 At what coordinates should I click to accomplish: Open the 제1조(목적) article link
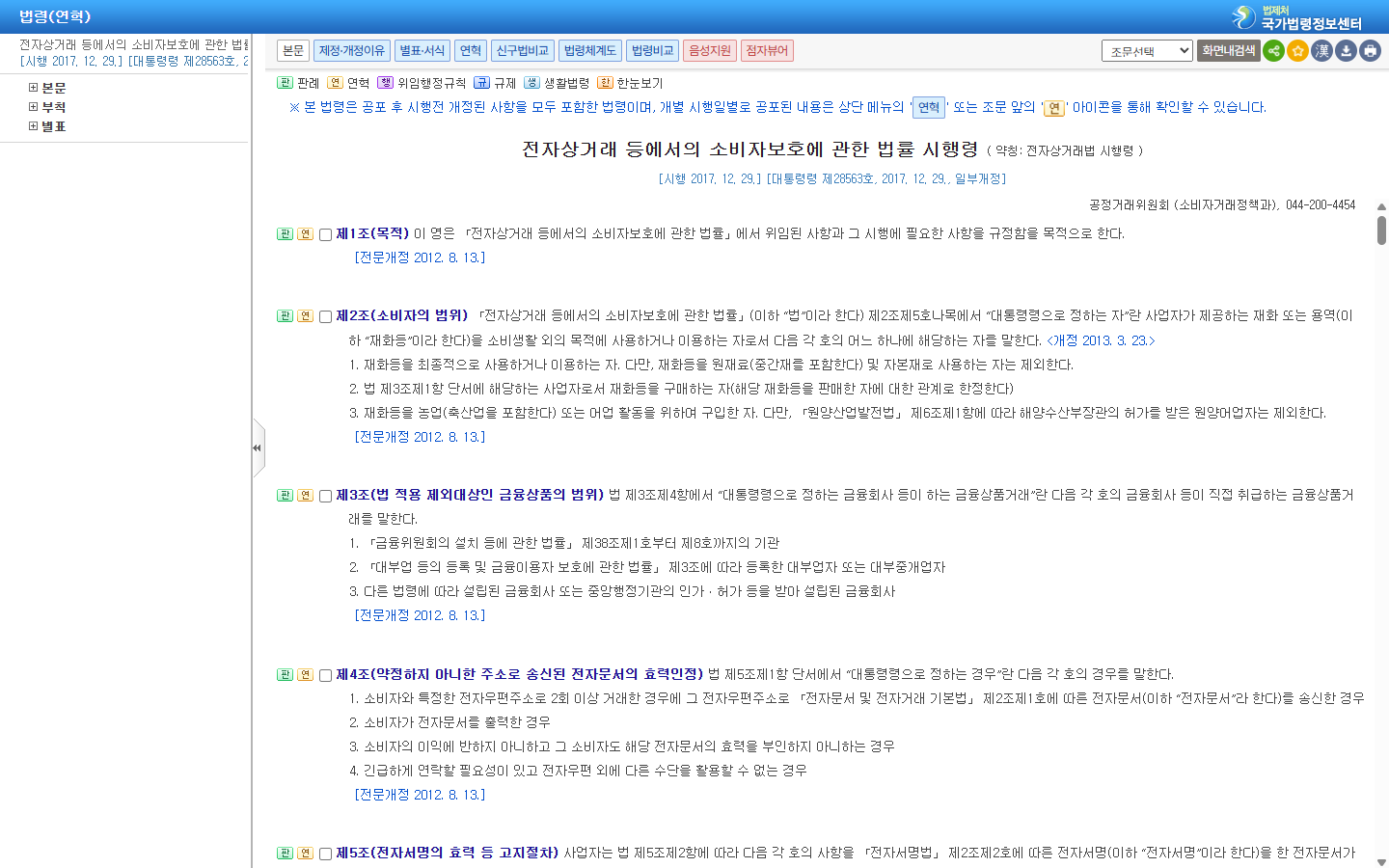(372, 233)
